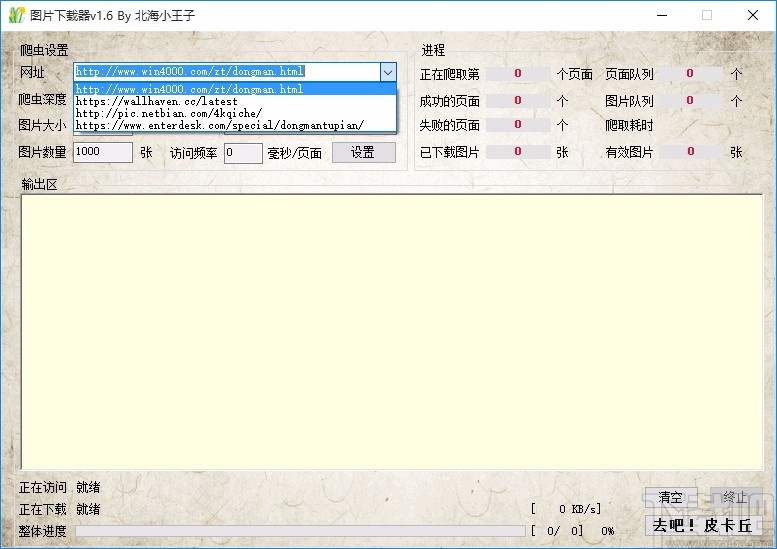777x549 pixels.
Task: Click the 0 KB/s speed readout
Action: 566,509
